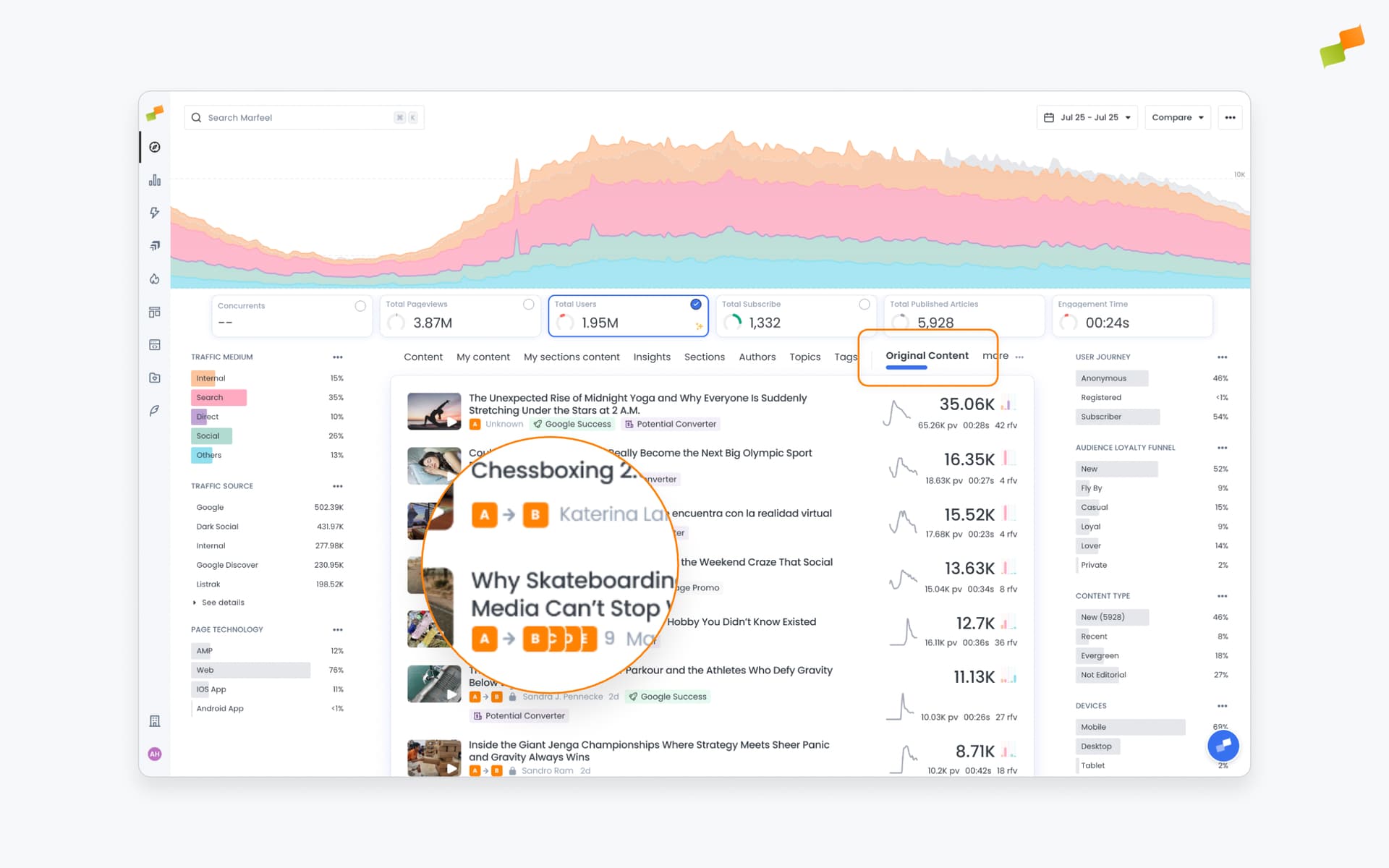This screenshot has width=1389, height=868.
Task: Open the flame icon in sidebar
Action: (x=155, y=278)
